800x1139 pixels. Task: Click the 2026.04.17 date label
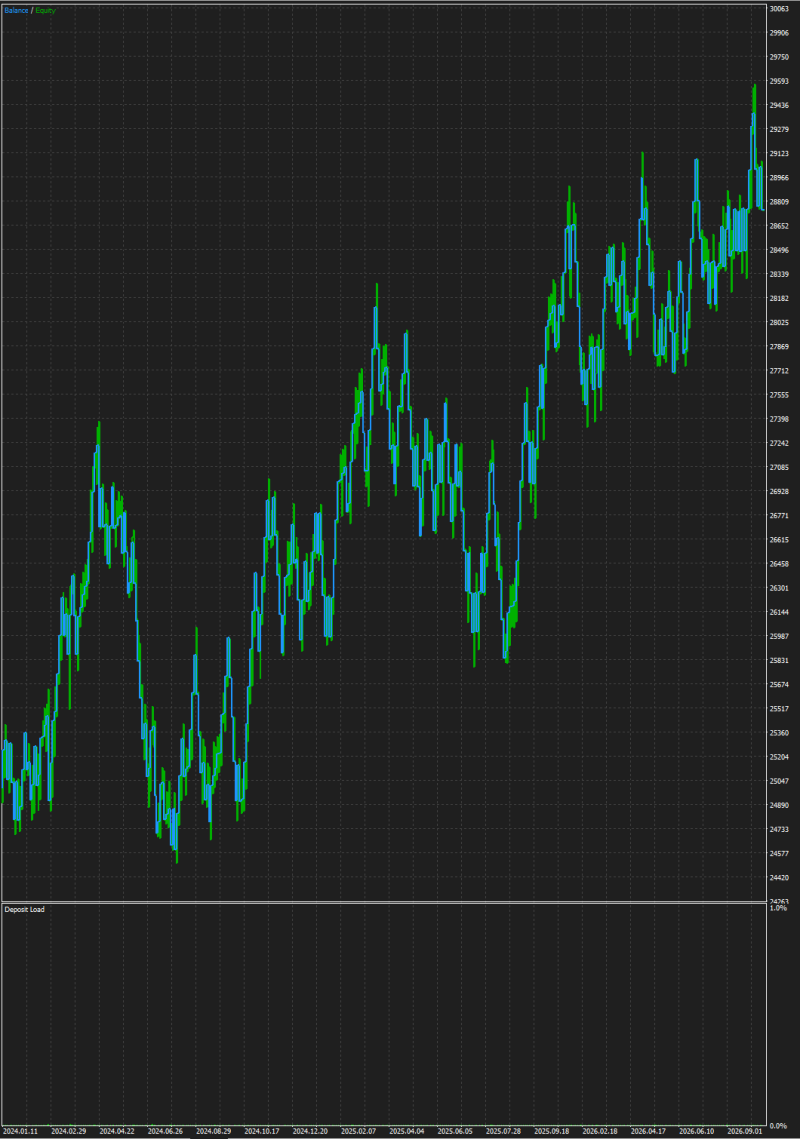pos(648,1131)
